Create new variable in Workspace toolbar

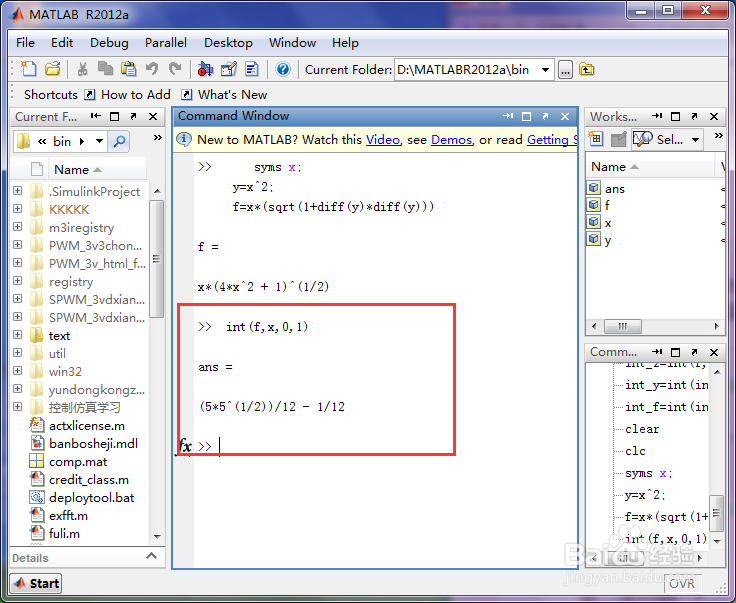(x=596, y=139)
